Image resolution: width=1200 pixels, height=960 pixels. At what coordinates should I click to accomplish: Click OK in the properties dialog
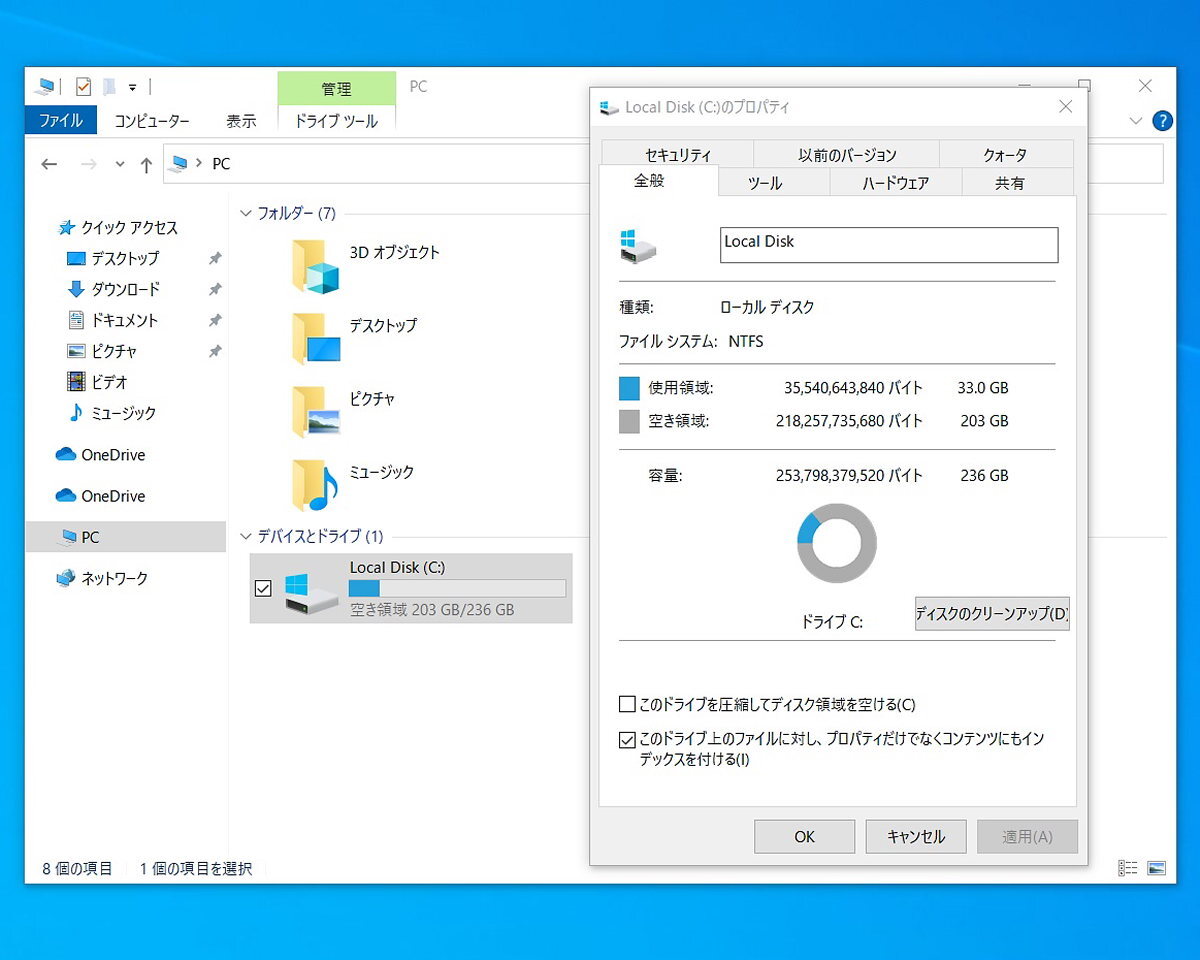[x=804, y=837]
